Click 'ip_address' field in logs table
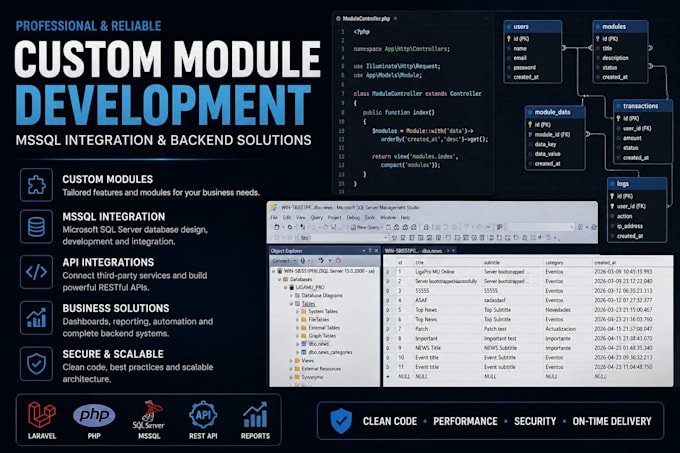The image size is (680, 453). [x=630, y=226]
